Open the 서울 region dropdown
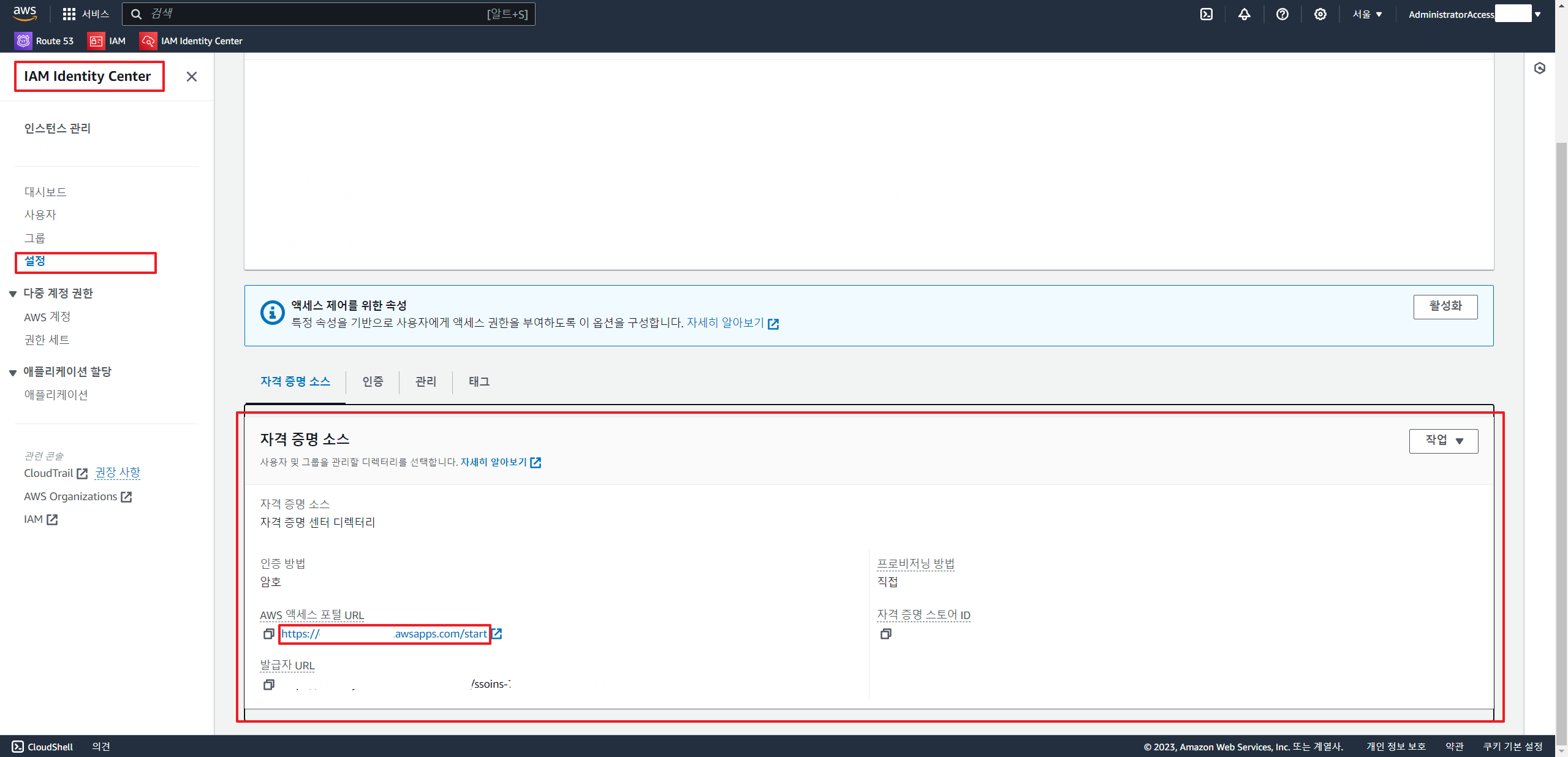 click(1367, 14)
